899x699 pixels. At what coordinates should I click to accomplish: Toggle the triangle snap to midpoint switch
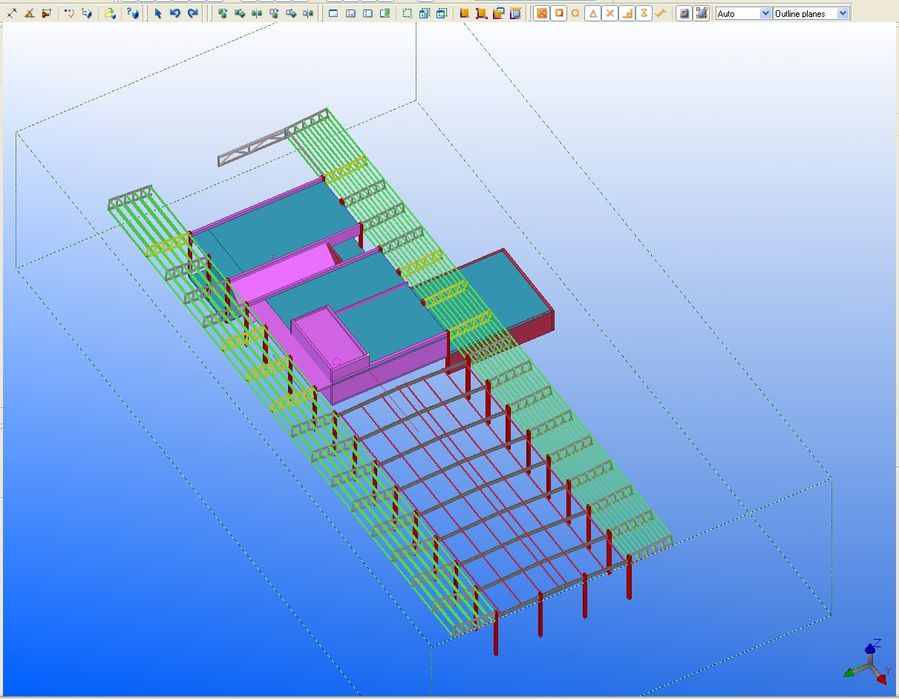593,13
